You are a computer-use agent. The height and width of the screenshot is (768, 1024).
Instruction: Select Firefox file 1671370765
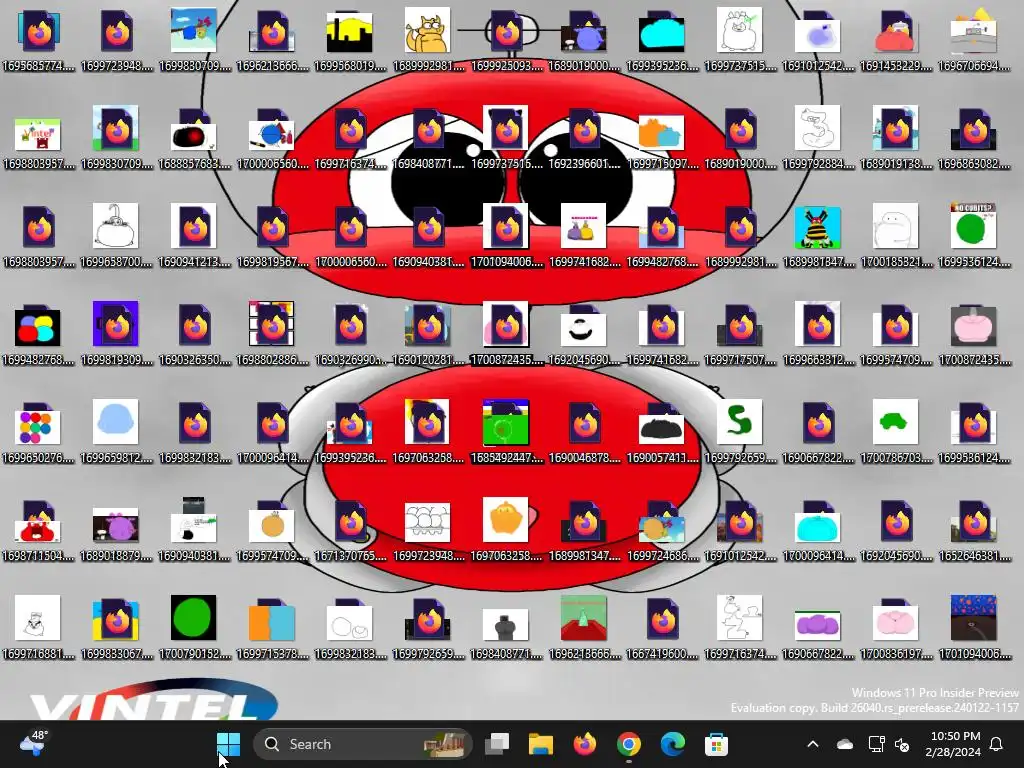click(349, 530)
